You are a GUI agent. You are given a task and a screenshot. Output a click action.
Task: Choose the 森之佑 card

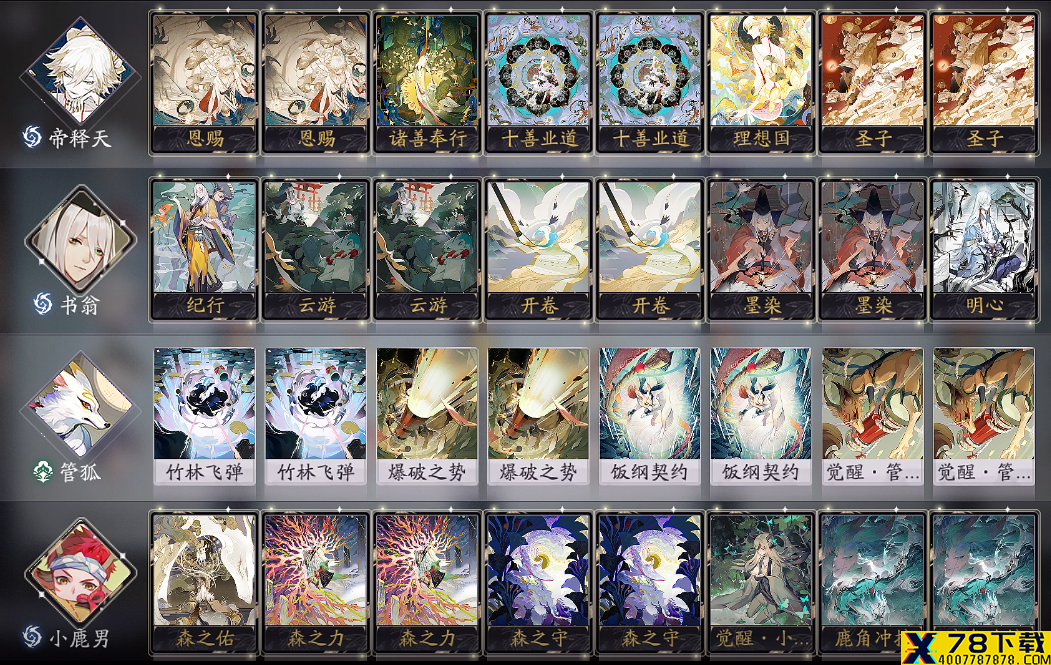pyautogui.click(x=204, y=583)
